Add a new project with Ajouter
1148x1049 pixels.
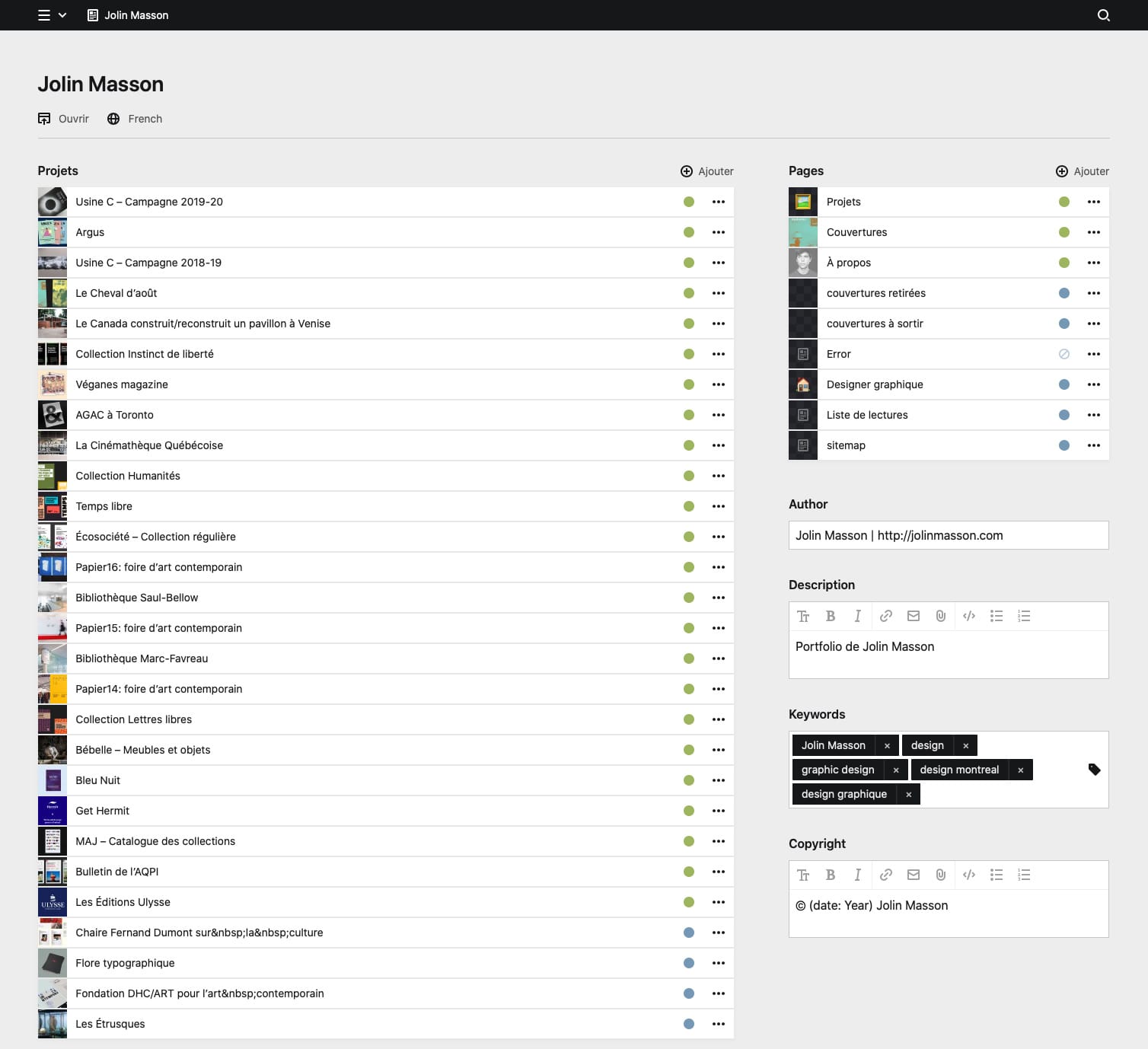[x=706, y=171]
